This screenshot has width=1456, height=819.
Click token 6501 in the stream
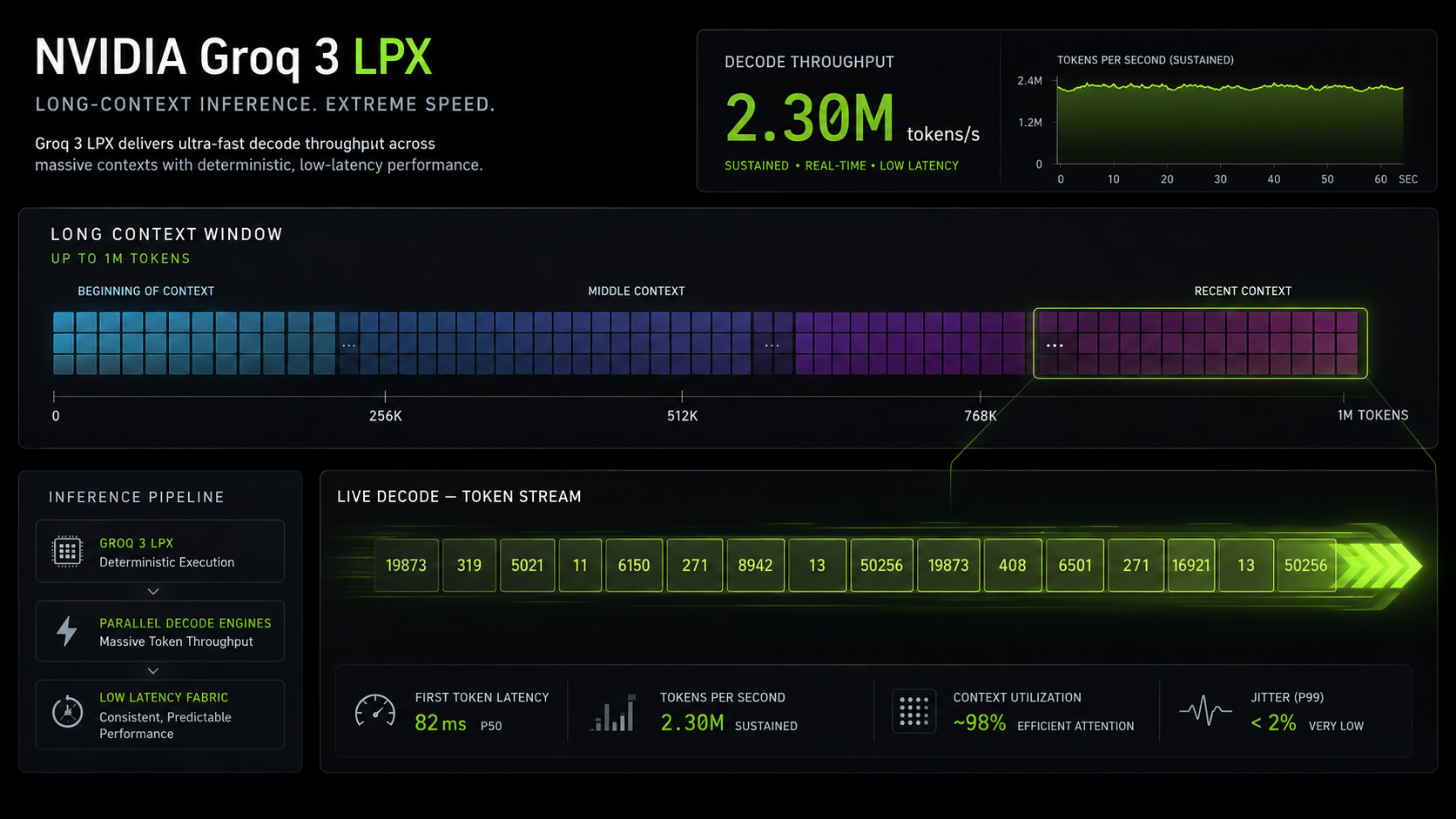pos(1075,566)
